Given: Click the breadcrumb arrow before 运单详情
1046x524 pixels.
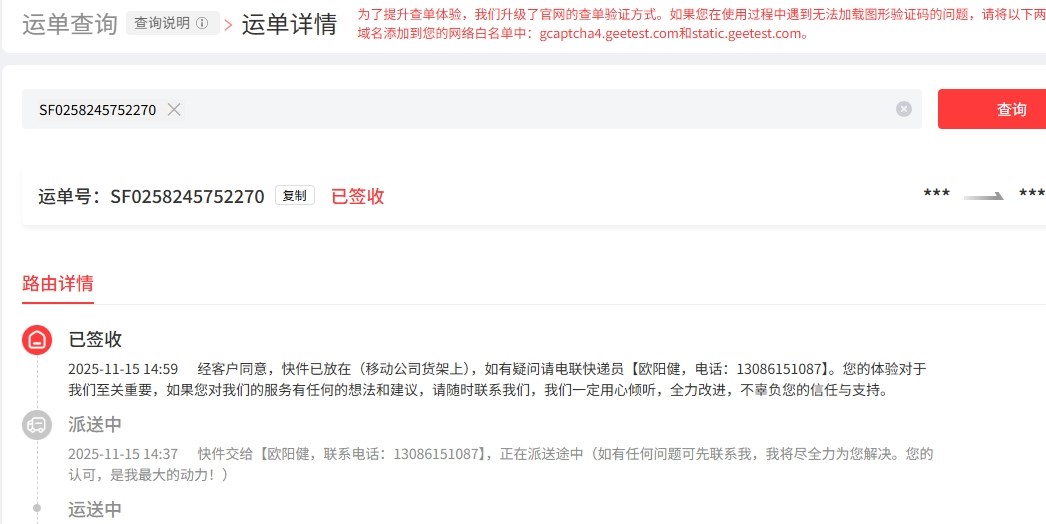Looking at the screenshot, I should 229,25.
